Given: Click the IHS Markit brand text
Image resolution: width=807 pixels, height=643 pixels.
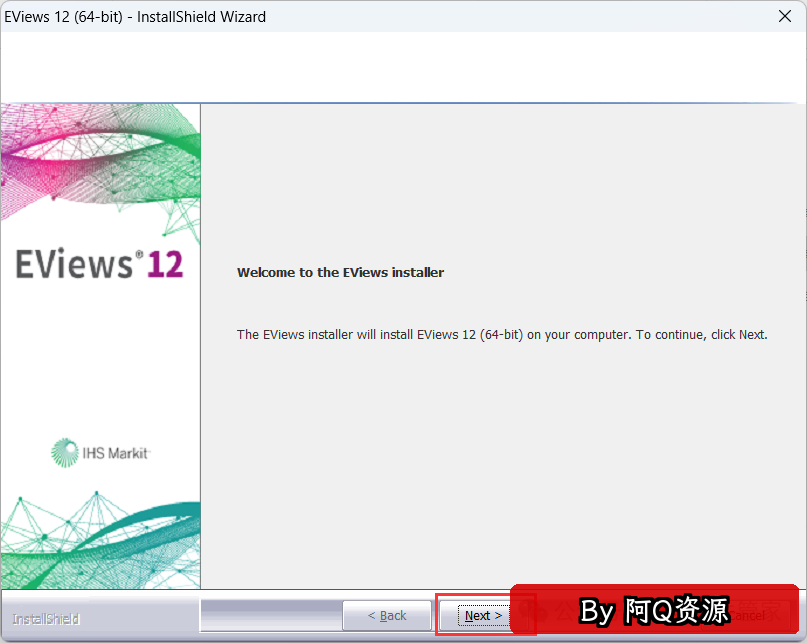Looking at the screenshot, I should pos(115,454).
